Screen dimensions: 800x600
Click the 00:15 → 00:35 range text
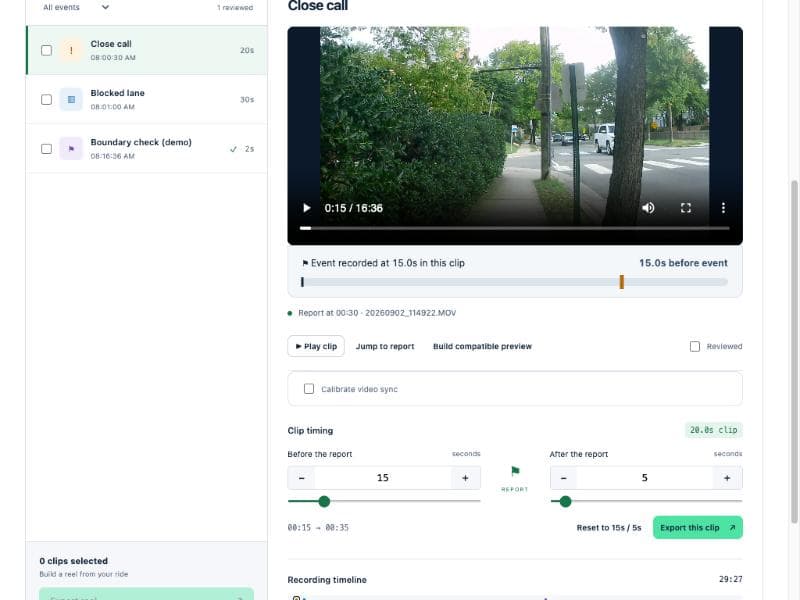click(318, 528)
